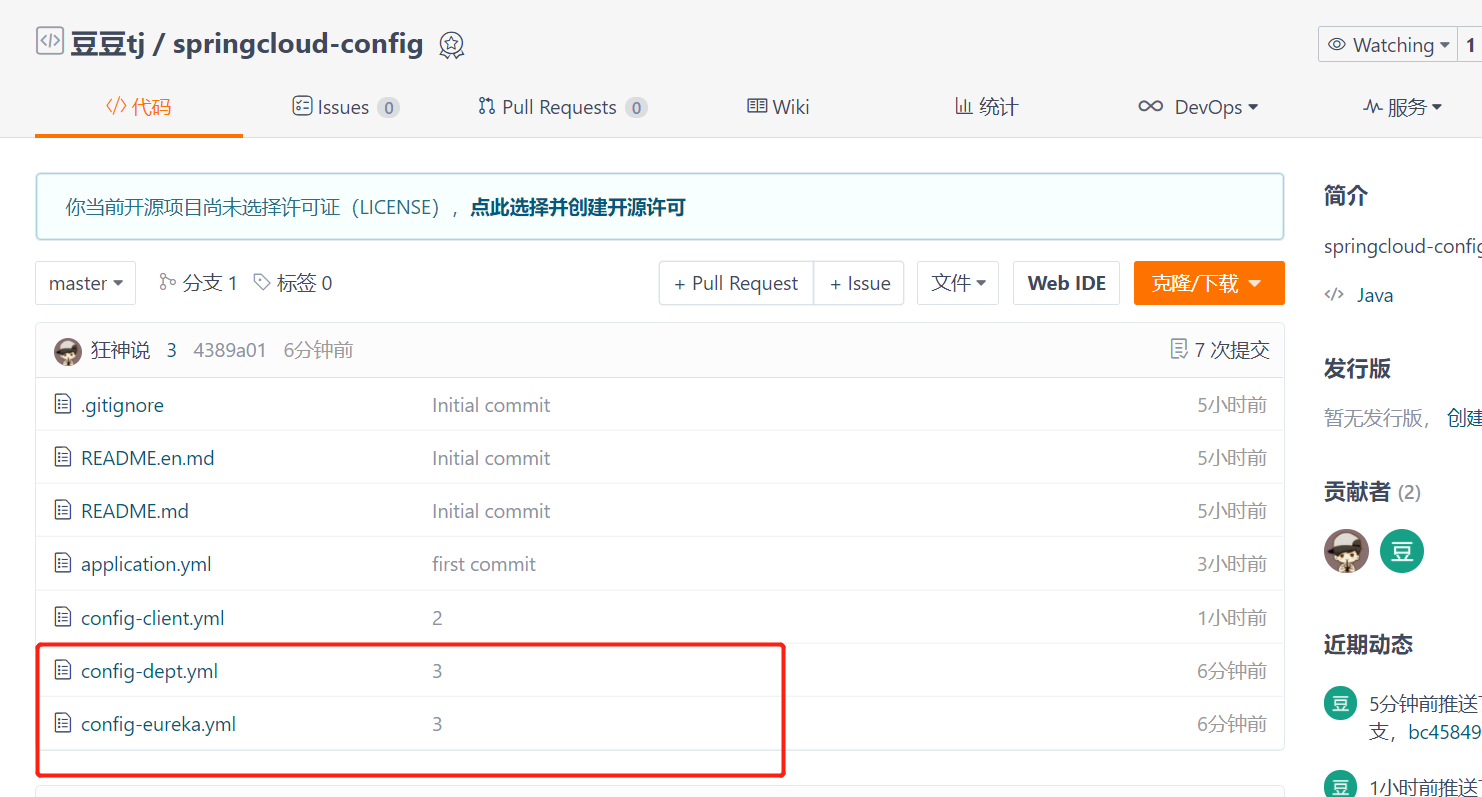Click the branch icon beside 分支 1
1482x797 pixels.
point(168,282)
